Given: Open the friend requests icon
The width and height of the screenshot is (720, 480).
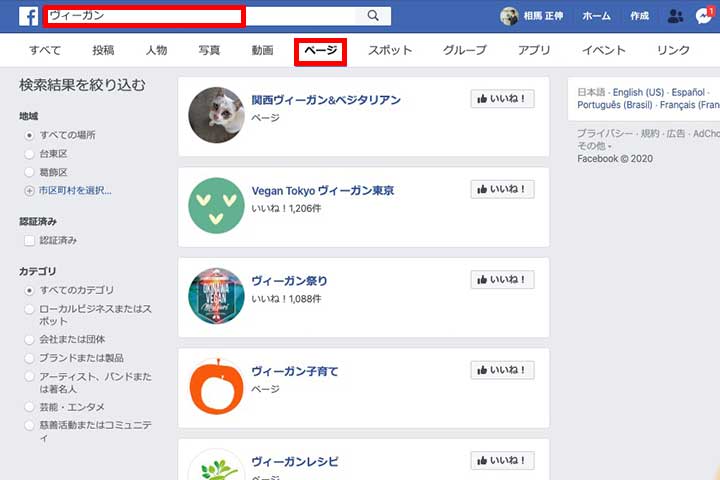Looking at the screenshot, I should pyautogui.click(x=675, y=16).
